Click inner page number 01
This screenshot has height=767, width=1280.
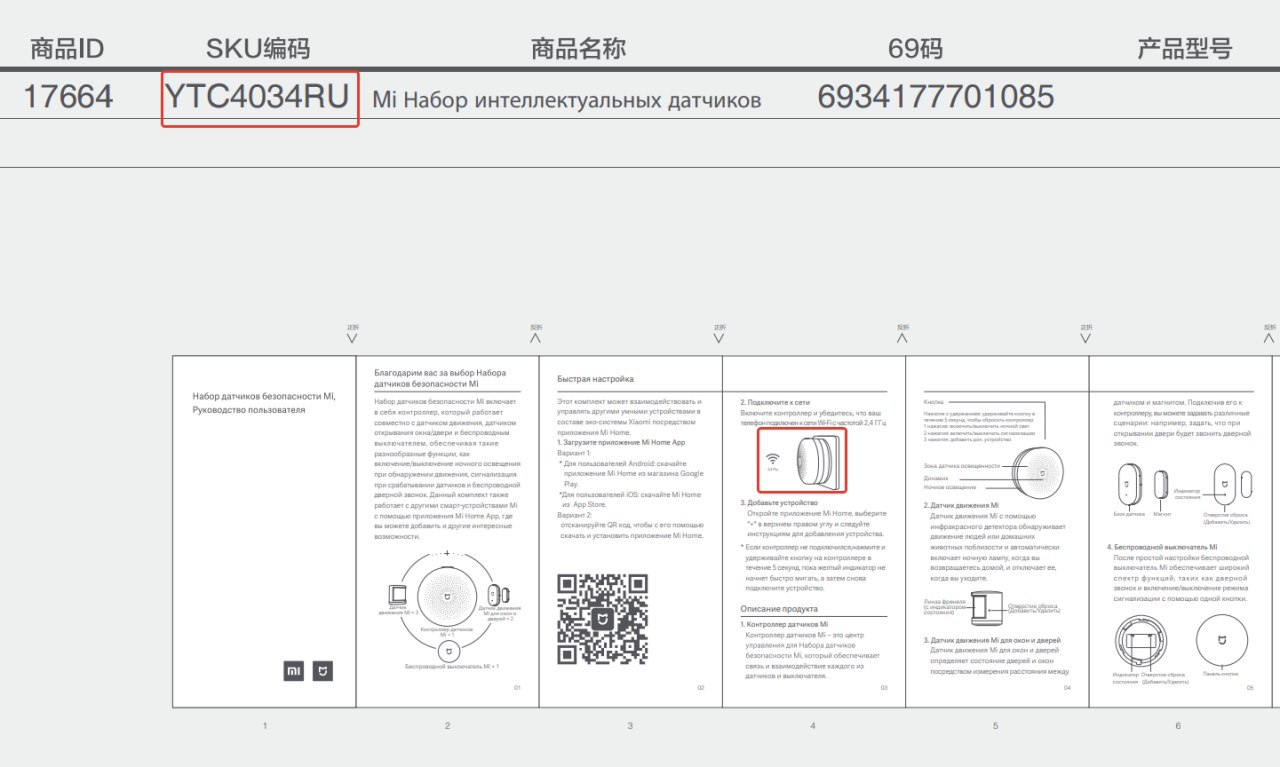(x=517, y=687)
